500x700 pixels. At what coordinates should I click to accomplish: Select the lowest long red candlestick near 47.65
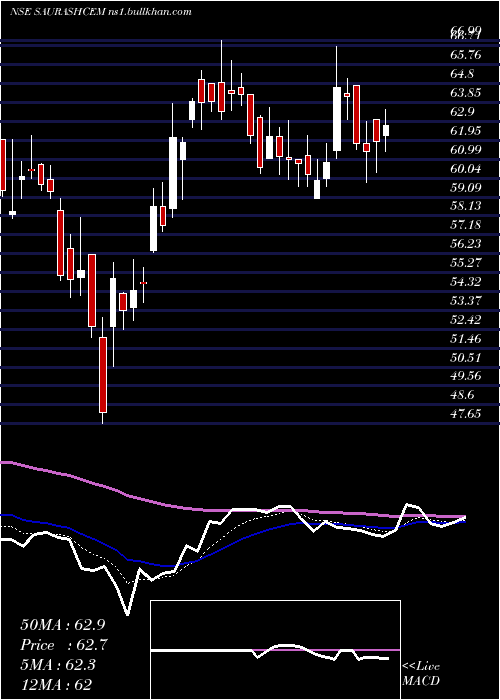(103, 375)
